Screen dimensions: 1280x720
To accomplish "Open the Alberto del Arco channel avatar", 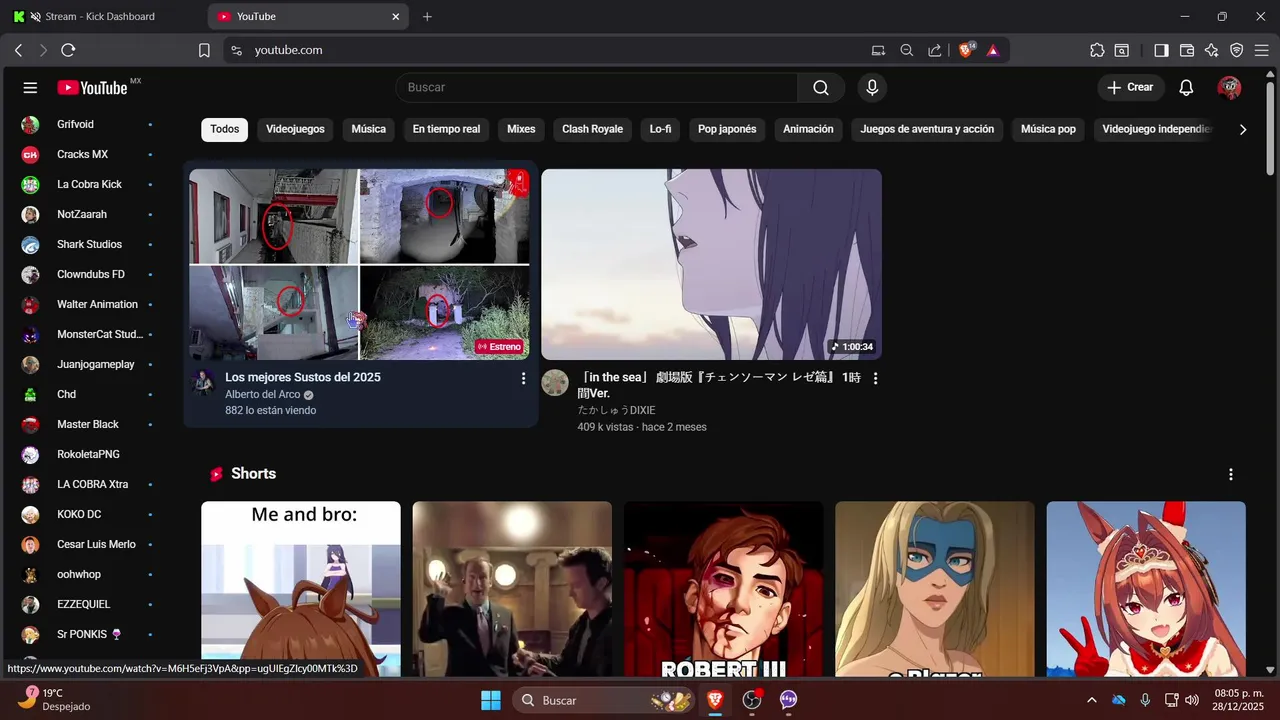I will click(204, 382).
